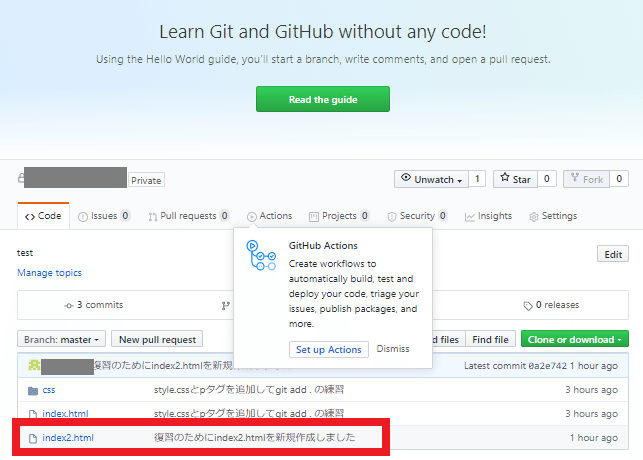The width and height of the screenshot is (643, 460).
Task: Open the Settings tab
Action: point(553,216)
